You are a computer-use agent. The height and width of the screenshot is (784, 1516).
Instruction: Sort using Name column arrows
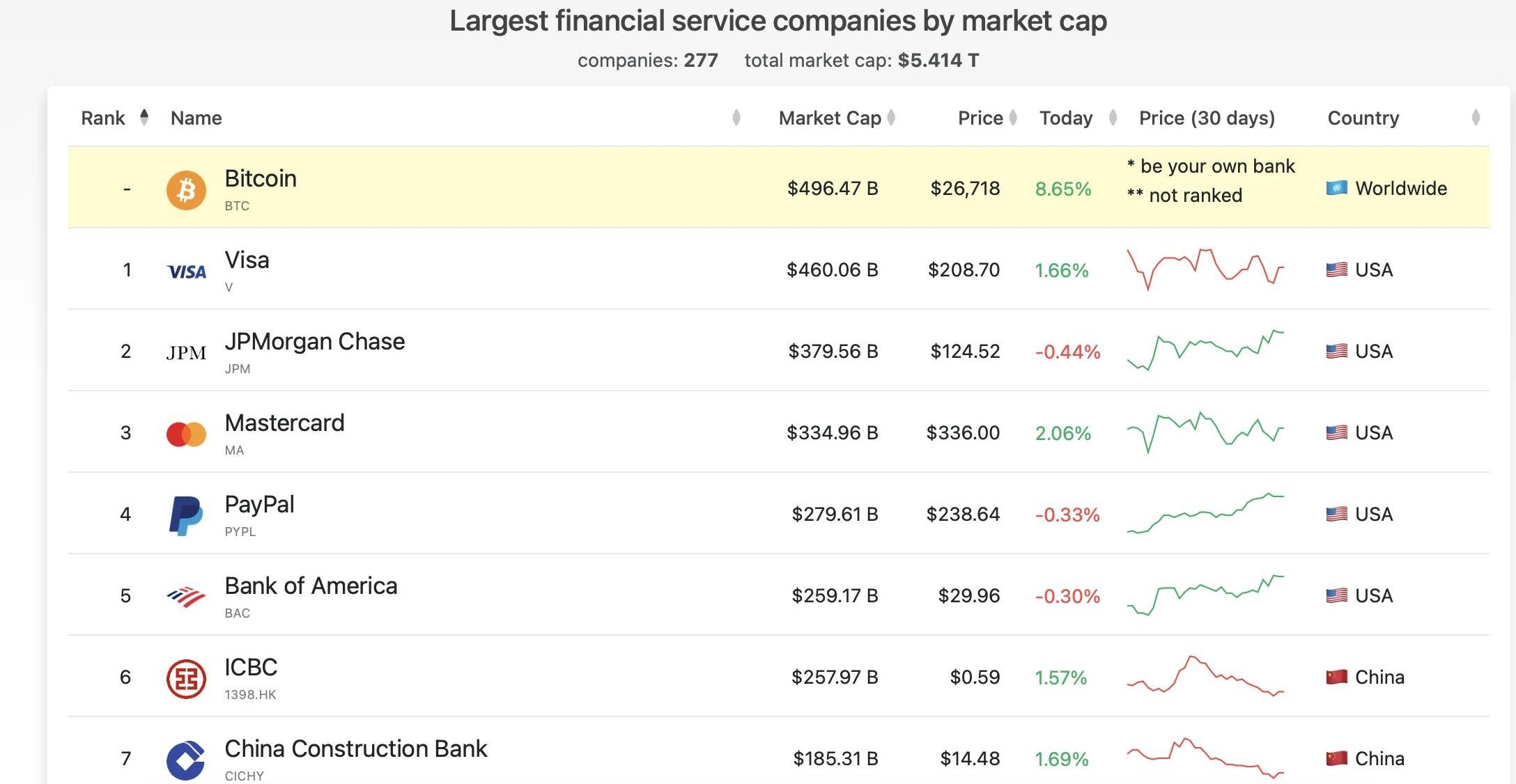coord(736,118)
